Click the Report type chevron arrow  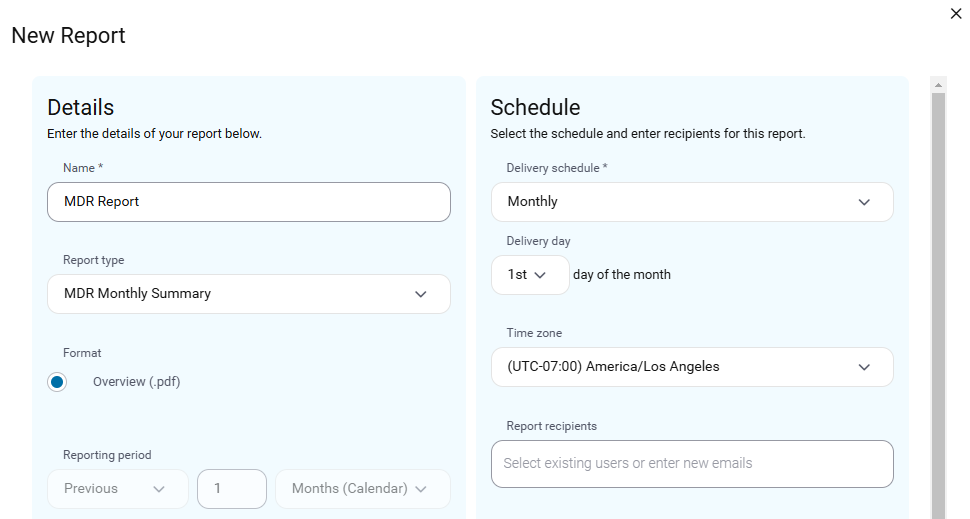[421, 294]
